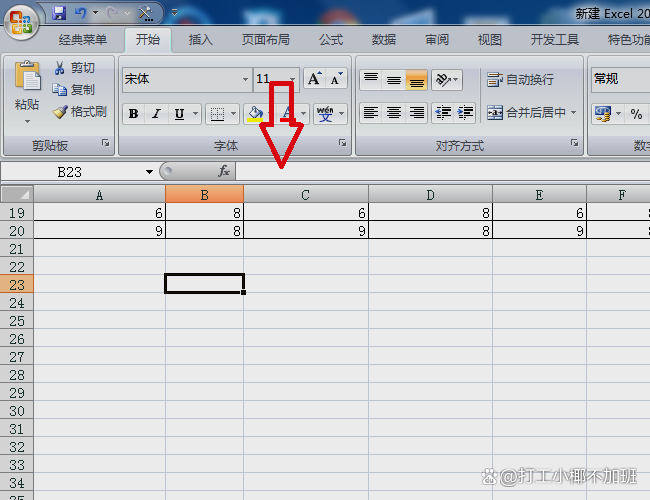Open the borders dropdown arrow

(233, 114)
